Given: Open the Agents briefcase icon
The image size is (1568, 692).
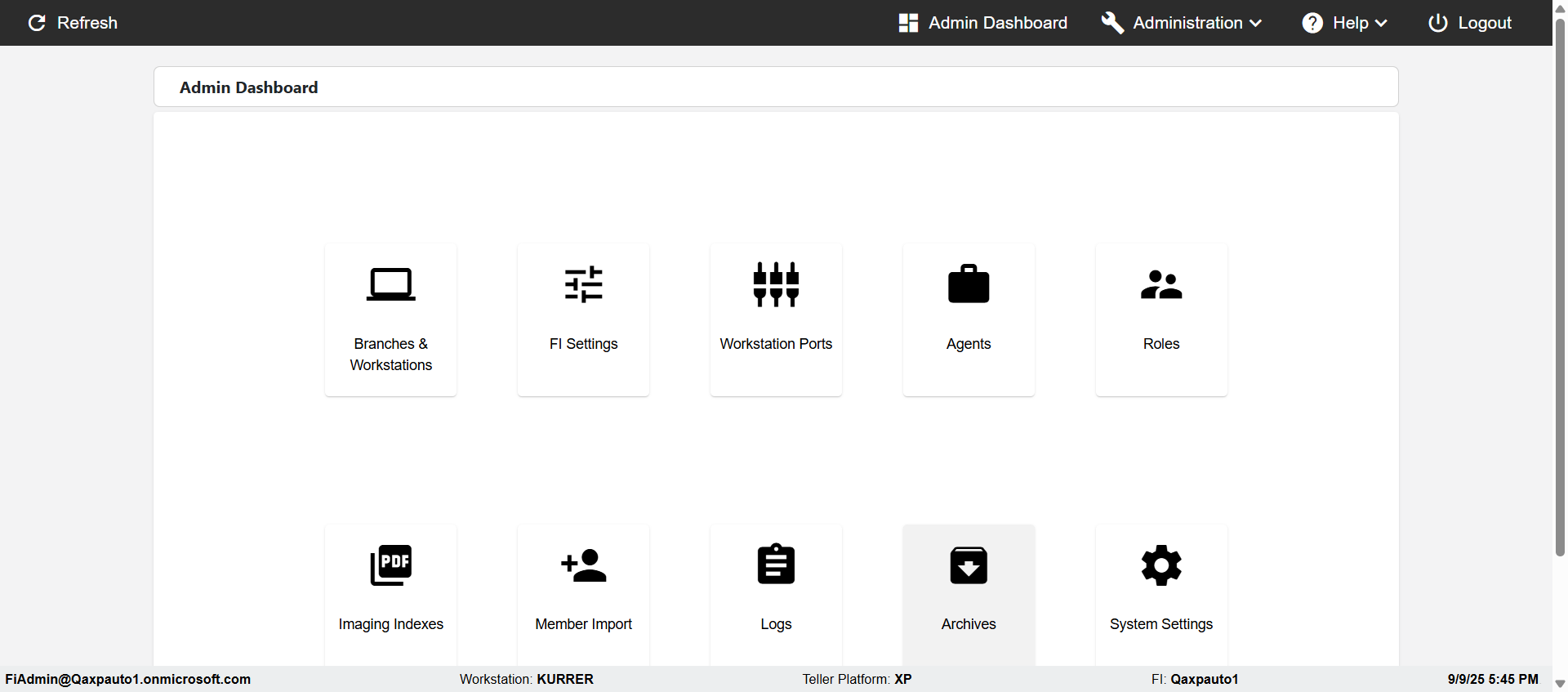Looking at the screenshot, I should coord(969,283).
